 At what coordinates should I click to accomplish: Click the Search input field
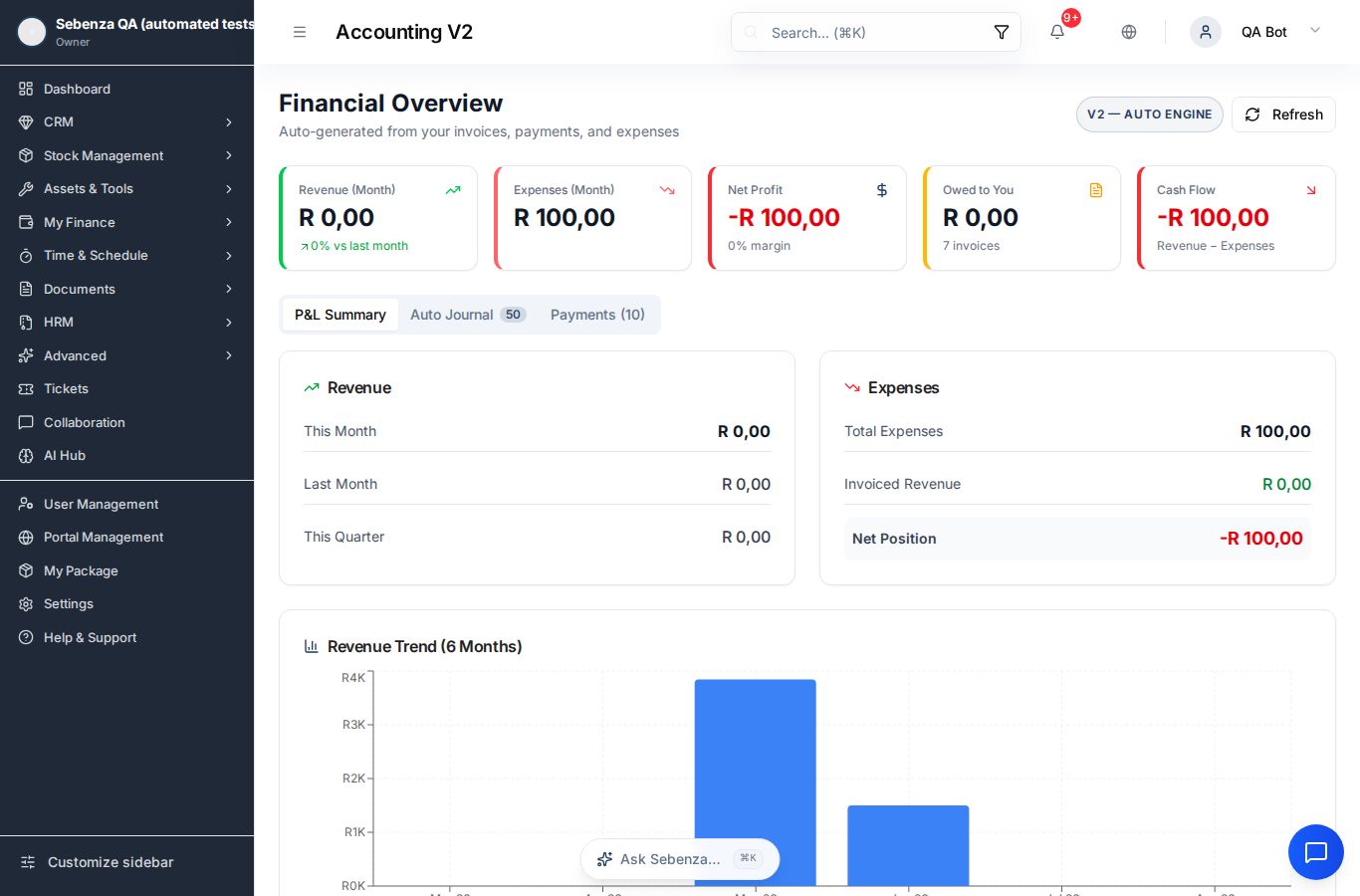coord(876,32)
